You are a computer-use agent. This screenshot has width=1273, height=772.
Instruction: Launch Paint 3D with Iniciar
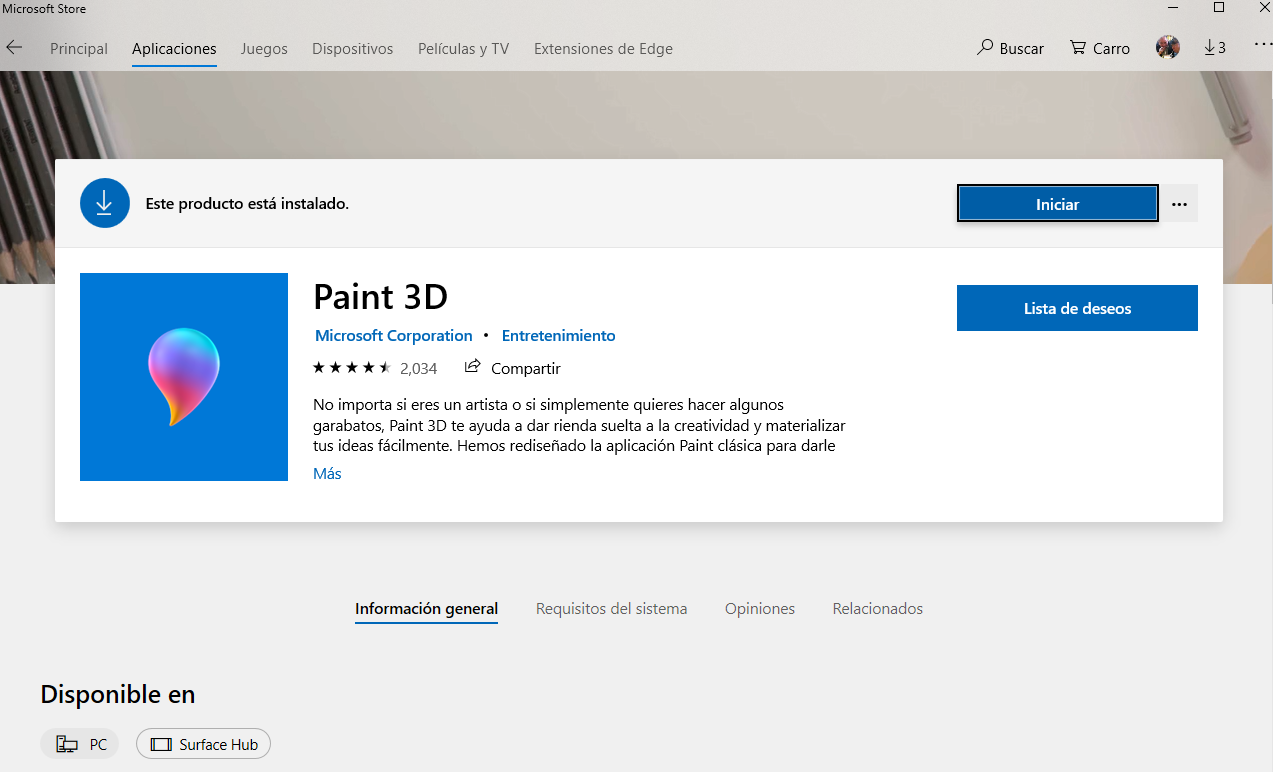pyautogui.click(x=1057, y=204)
